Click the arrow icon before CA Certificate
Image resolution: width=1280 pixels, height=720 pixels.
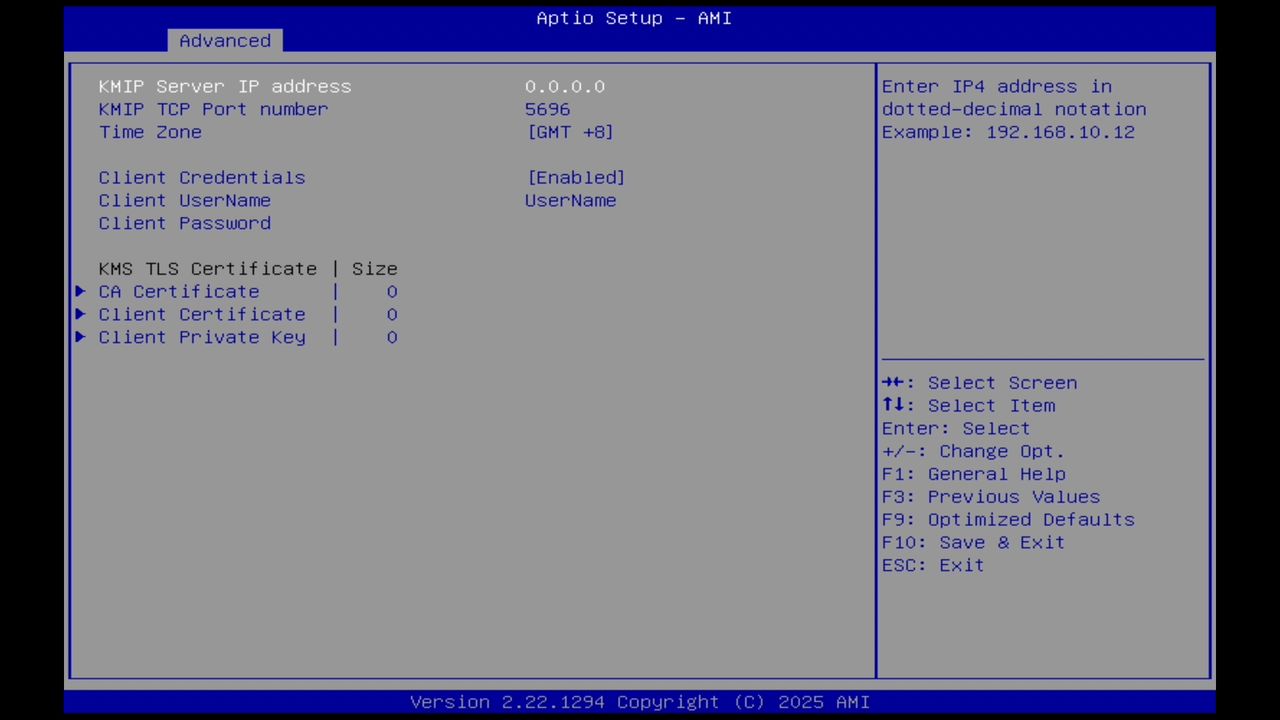(x=80, y=291)
